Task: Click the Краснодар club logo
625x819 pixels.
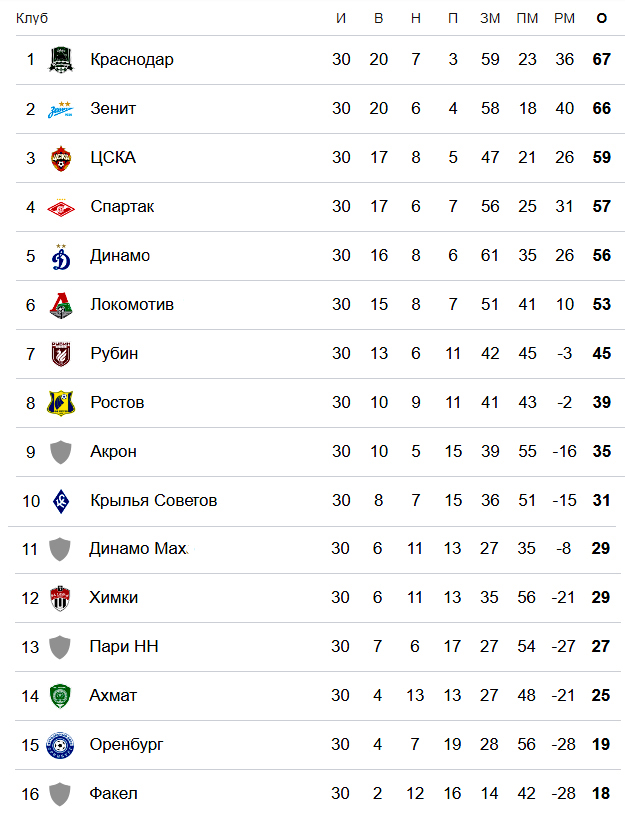Action: point(61,60)
